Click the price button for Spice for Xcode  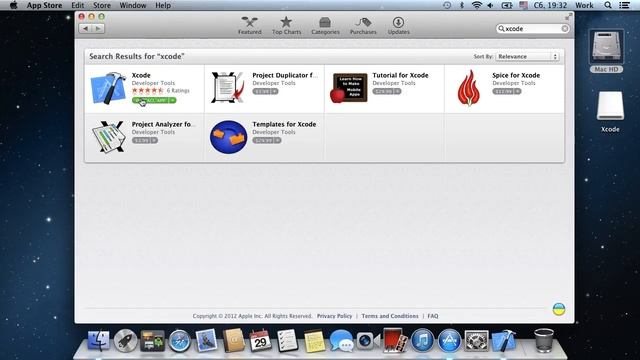point(507,91)
